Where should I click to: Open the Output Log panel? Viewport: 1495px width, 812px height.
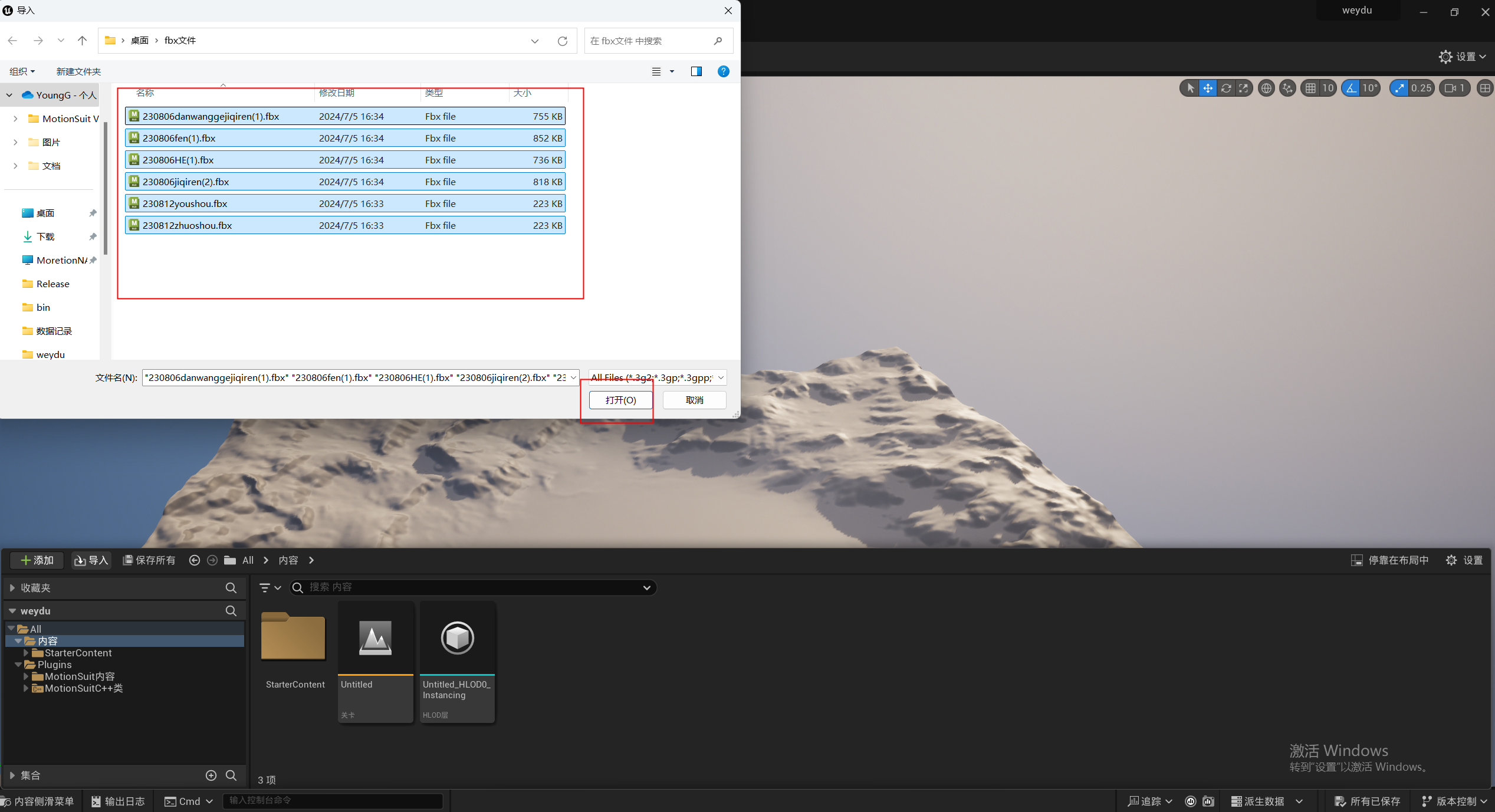[118, 801]
